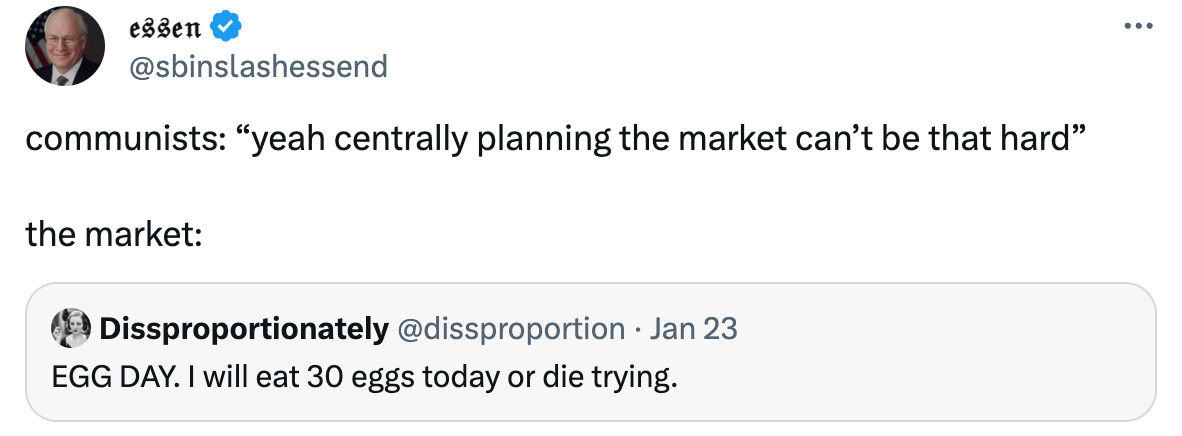Open the Jan 23 timestamp link
1182x436 pixels.
[694, 327]
